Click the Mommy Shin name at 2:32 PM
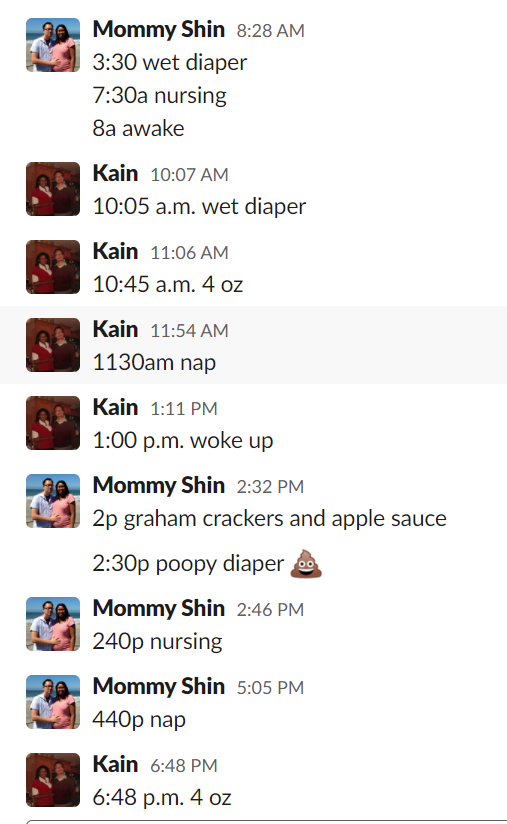The image size is (507, 824). click(x=159, y=485)
